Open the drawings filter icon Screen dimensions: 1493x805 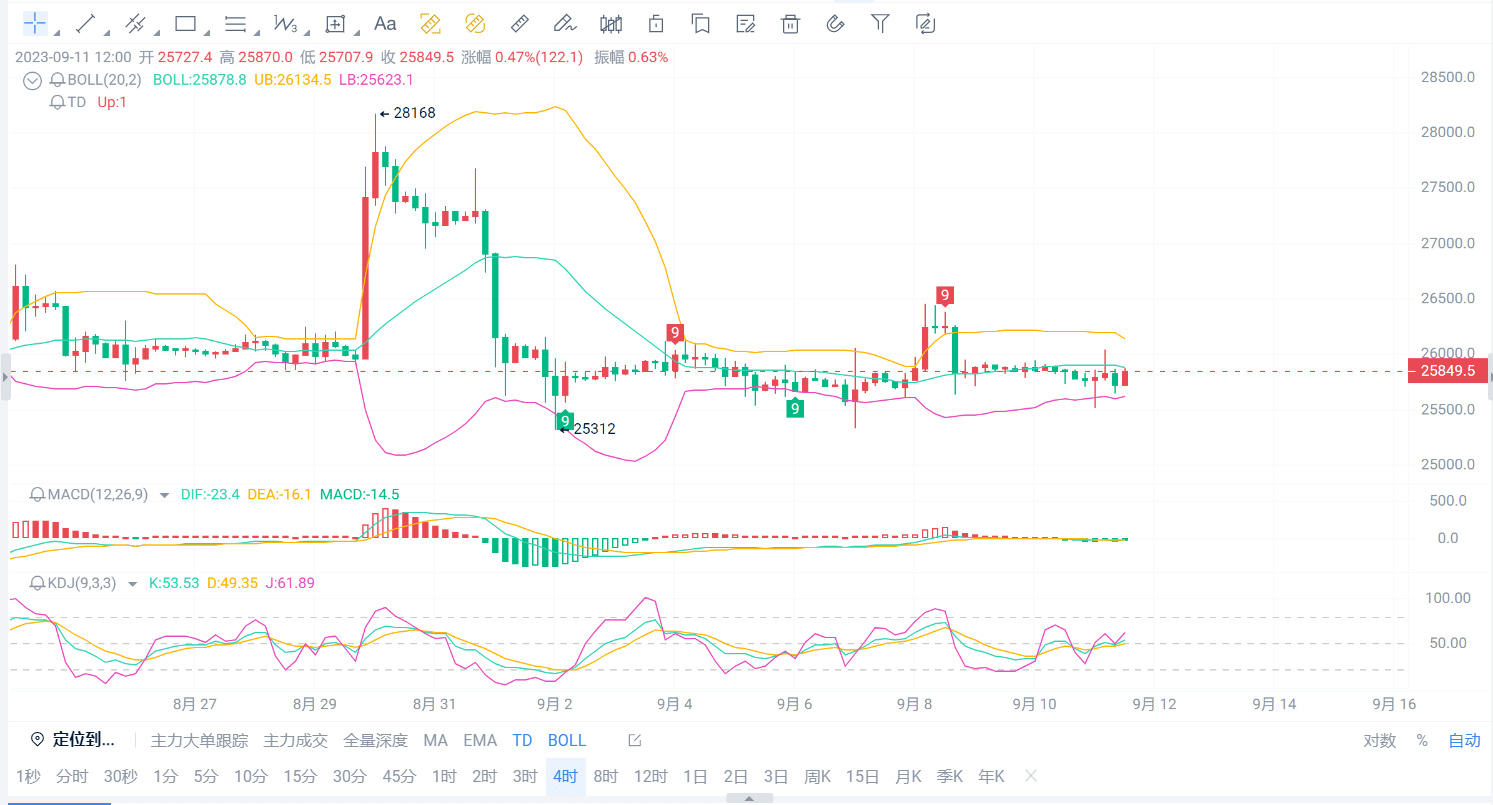(x=880, y=23)
